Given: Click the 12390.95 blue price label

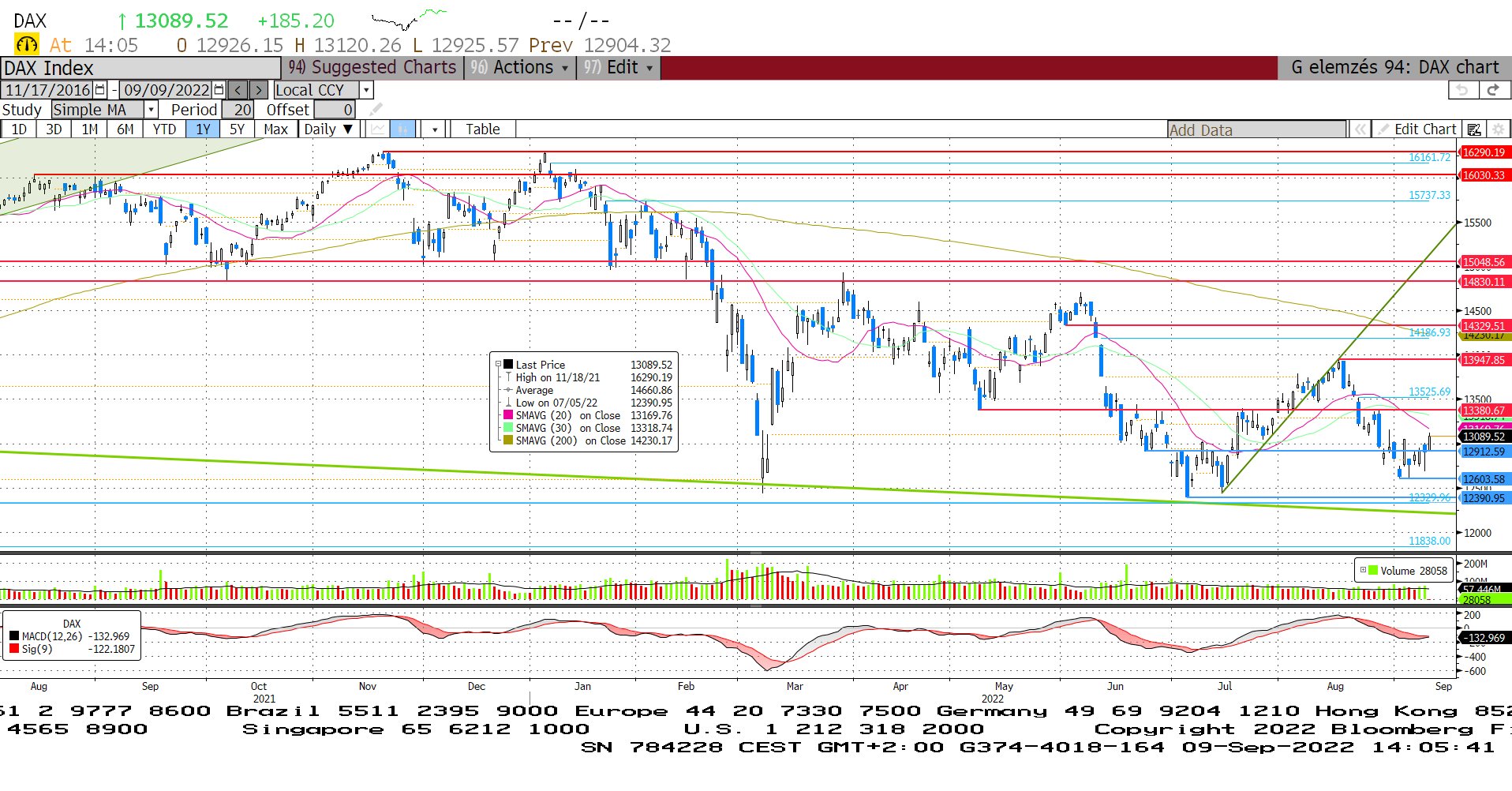Looking at the screenshot, I should click(1484, 498).
